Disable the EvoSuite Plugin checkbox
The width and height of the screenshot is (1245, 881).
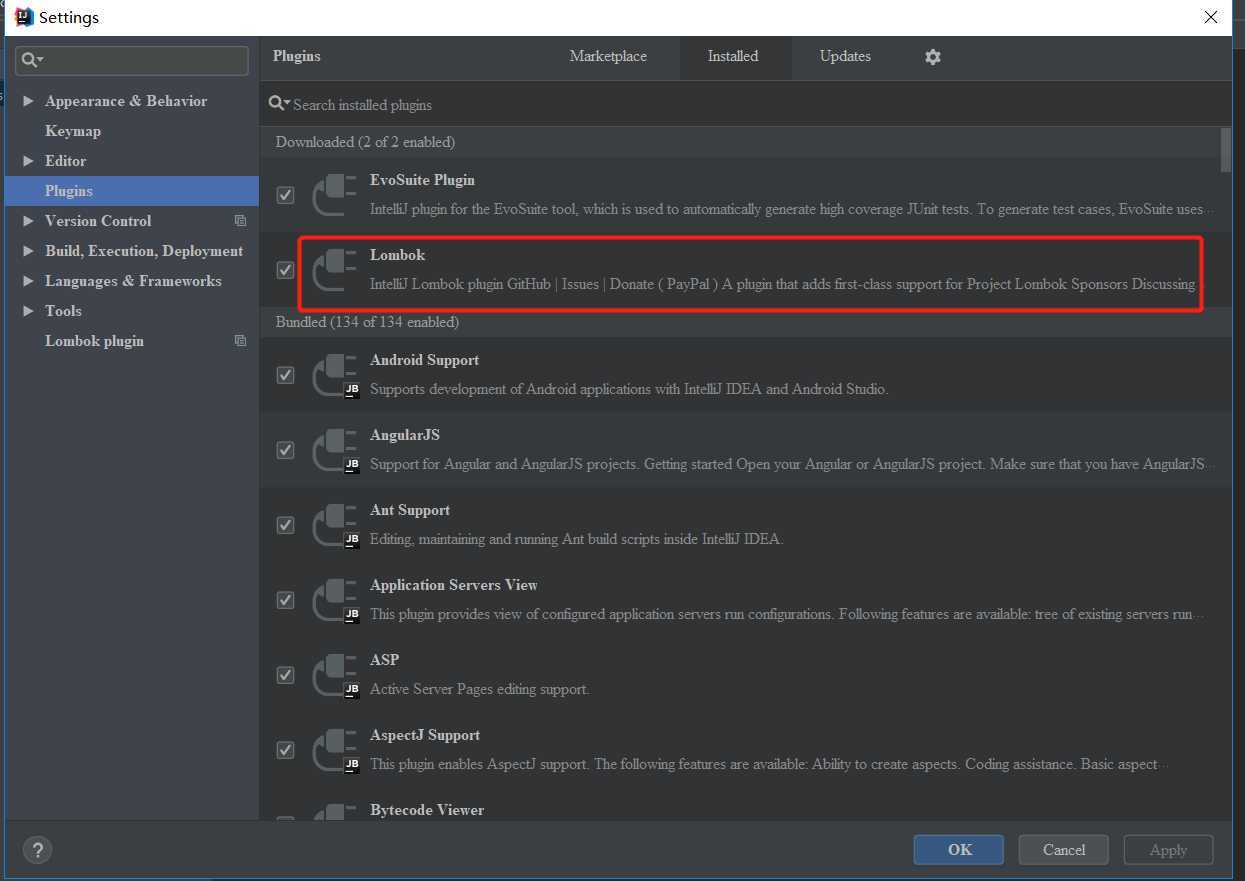(286, 195)
